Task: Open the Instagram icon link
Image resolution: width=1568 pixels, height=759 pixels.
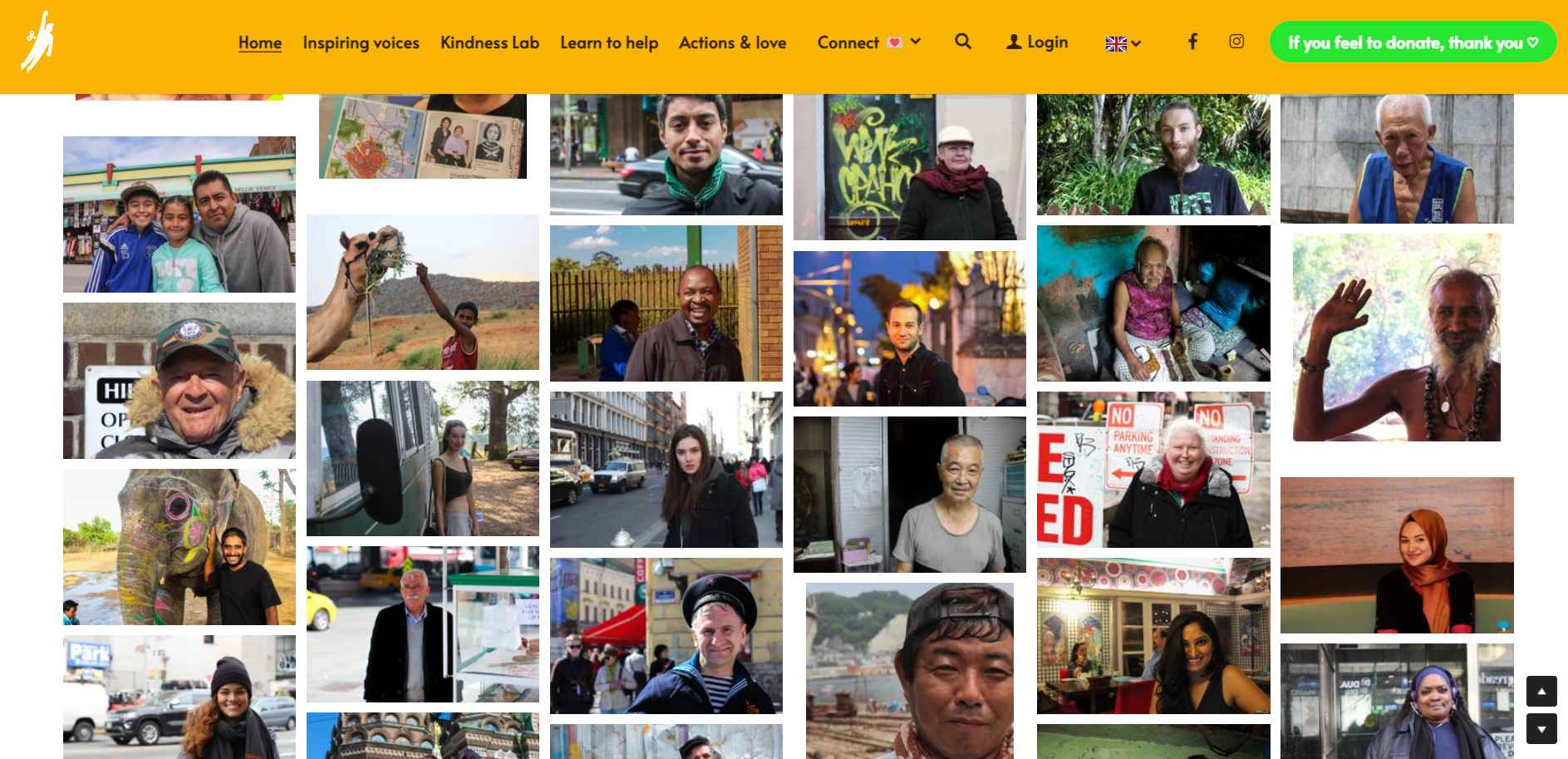Action: (1236, 42)
